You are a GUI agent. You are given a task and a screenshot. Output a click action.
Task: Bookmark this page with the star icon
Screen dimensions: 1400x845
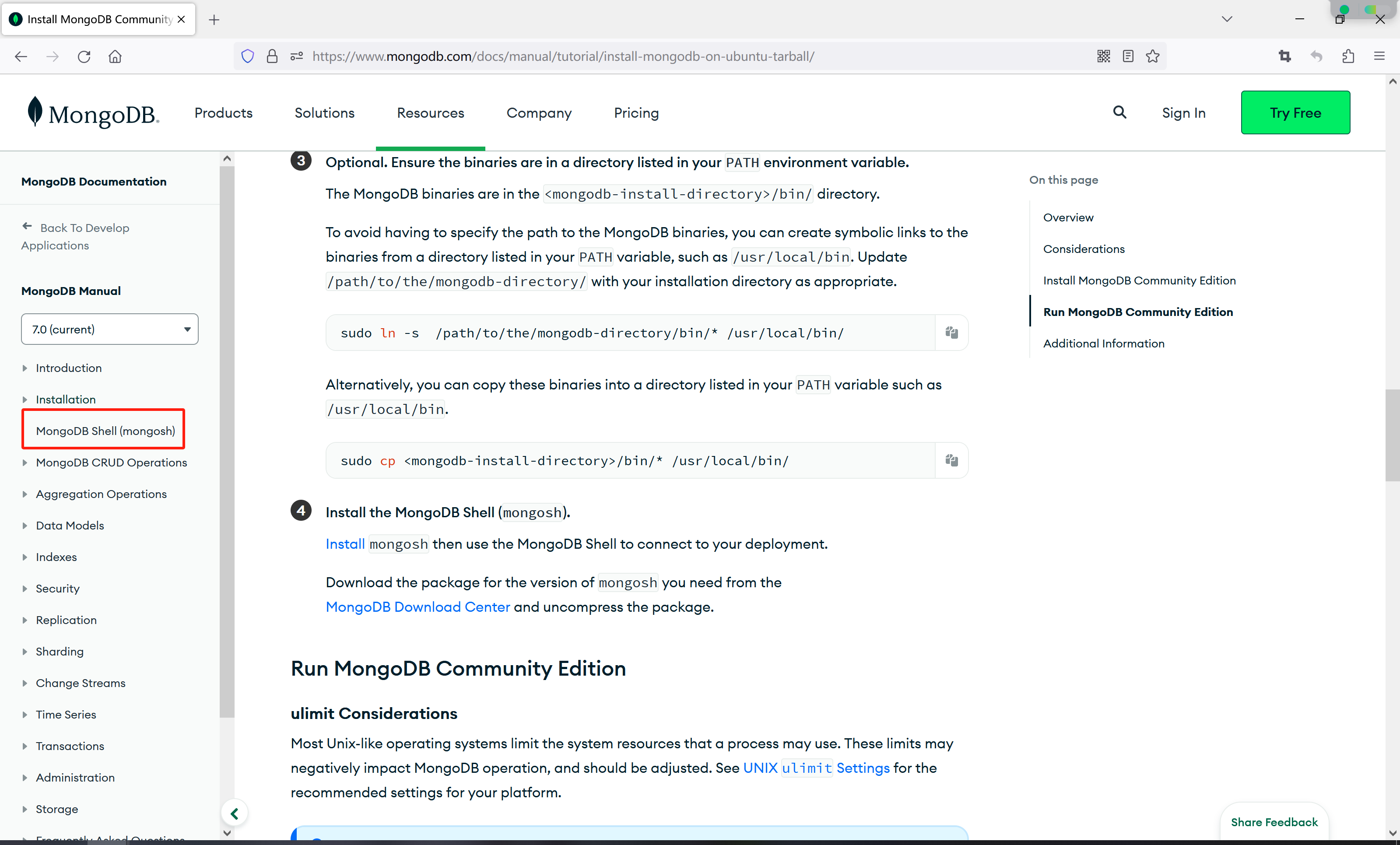[1153, 56]
